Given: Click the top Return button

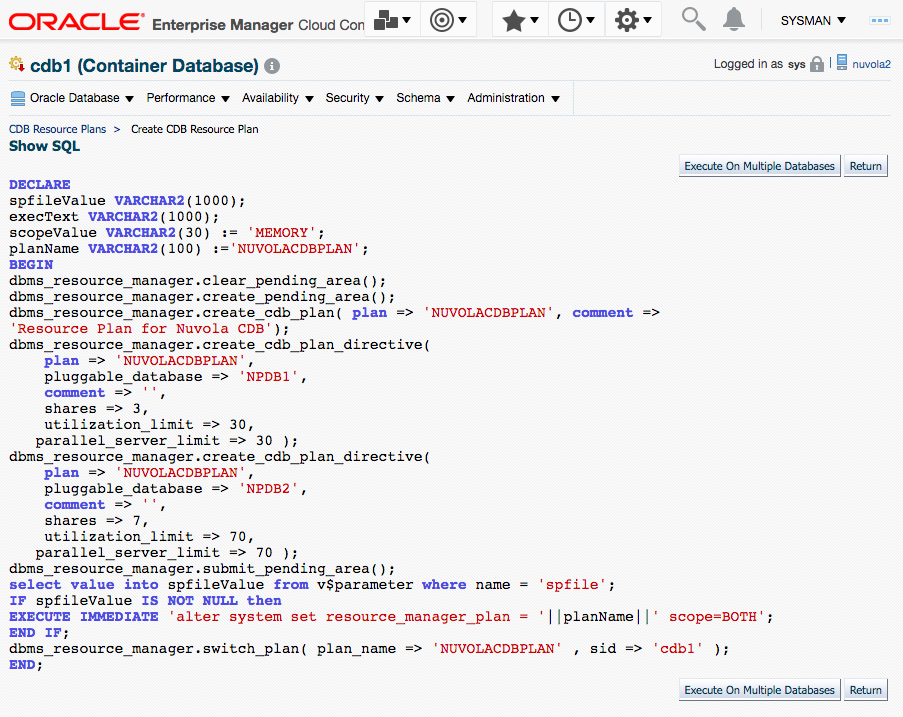Looking at the screenshot, I should click(x=865, y=166).
